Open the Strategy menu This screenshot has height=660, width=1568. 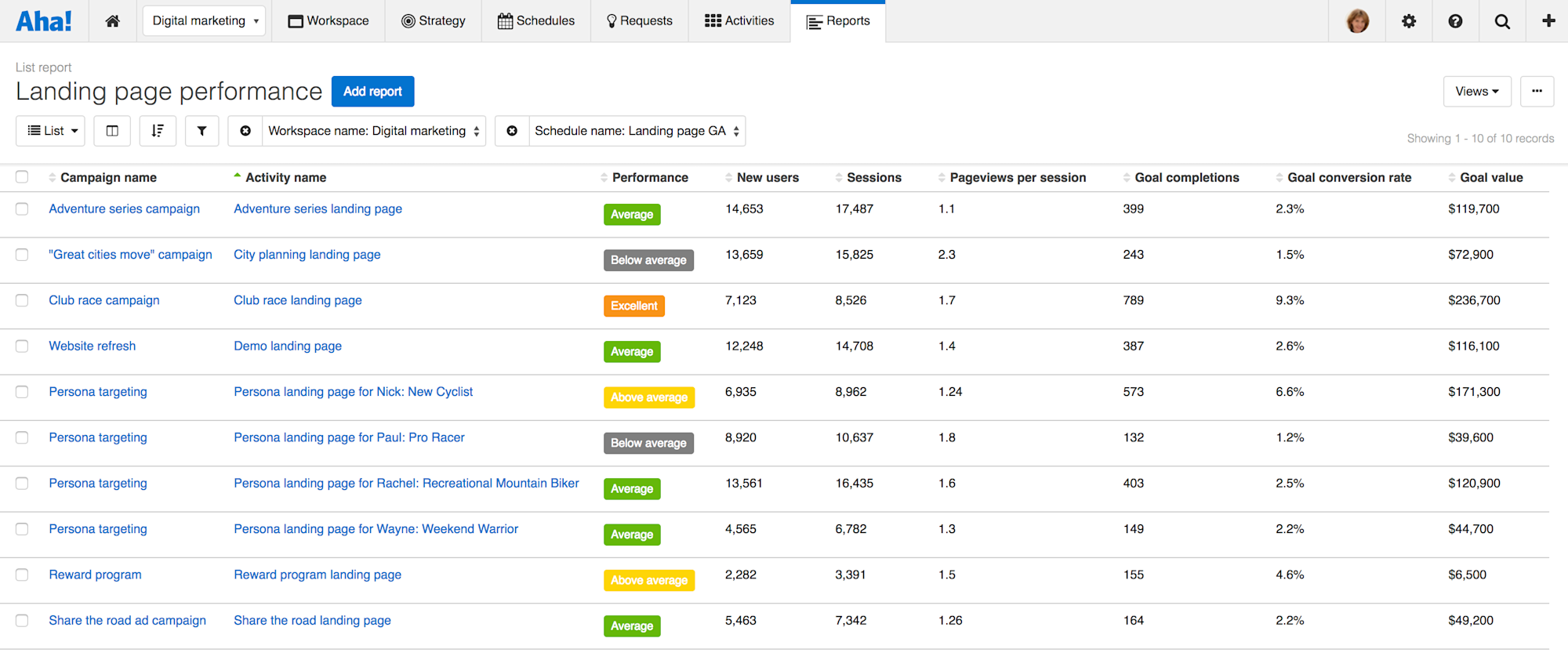434,21
